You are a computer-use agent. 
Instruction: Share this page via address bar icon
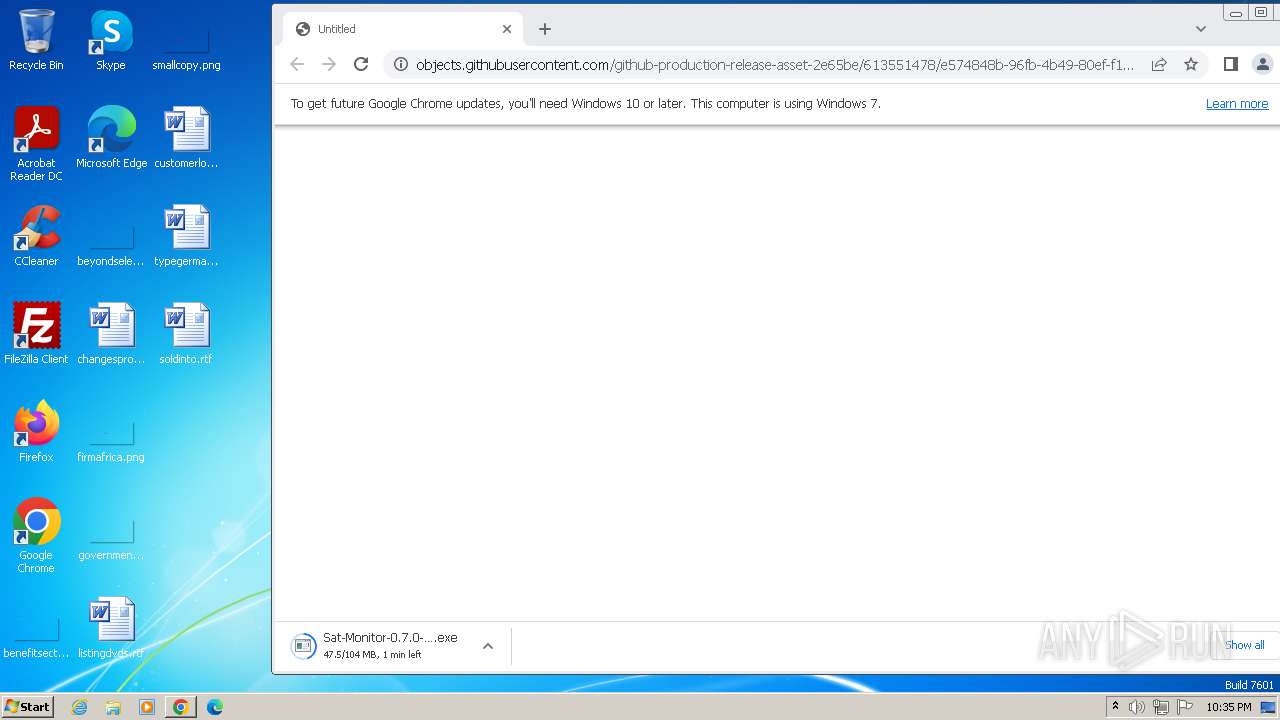pyautogui.click(x=1159, y=64)
